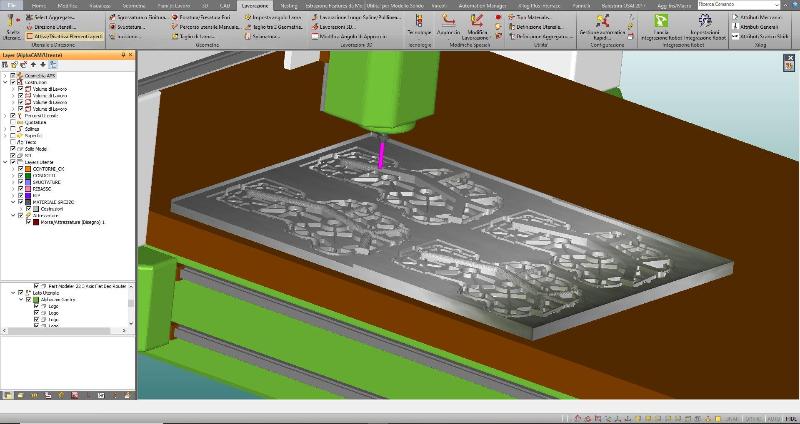Viewport: 800px width, 424px height.
Task: Open the File menu tab
Action: 12,6
